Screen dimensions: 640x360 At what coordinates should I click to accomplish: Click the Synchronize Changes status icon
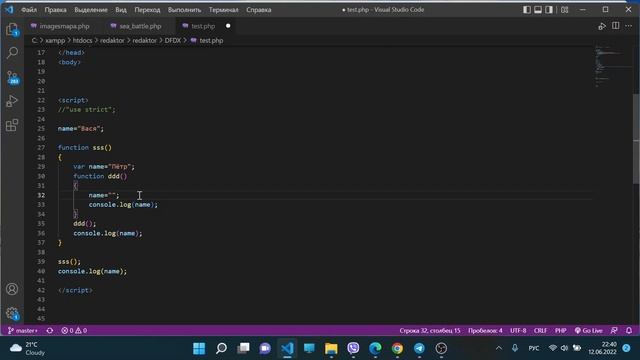(50, 331)
